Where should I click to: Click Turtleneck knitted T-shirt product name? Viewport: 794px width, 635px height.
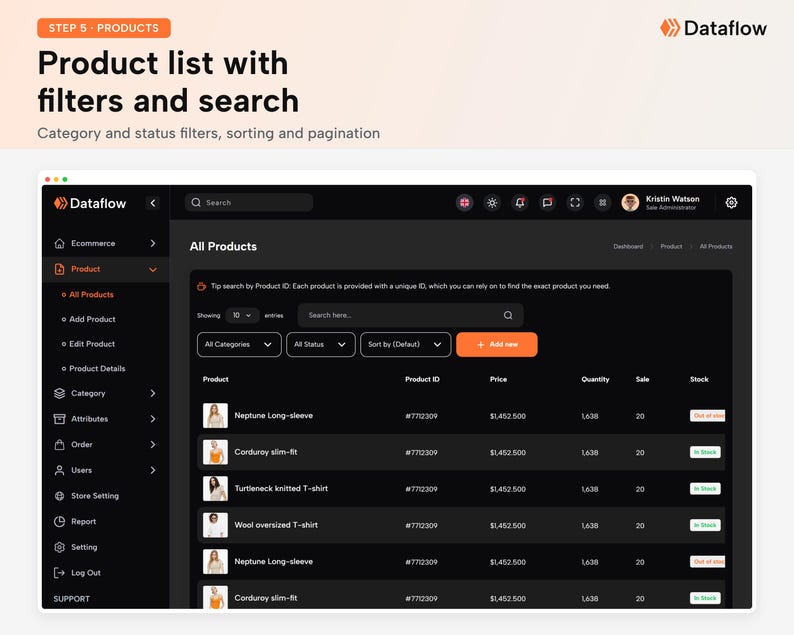(x=281, y=489)
